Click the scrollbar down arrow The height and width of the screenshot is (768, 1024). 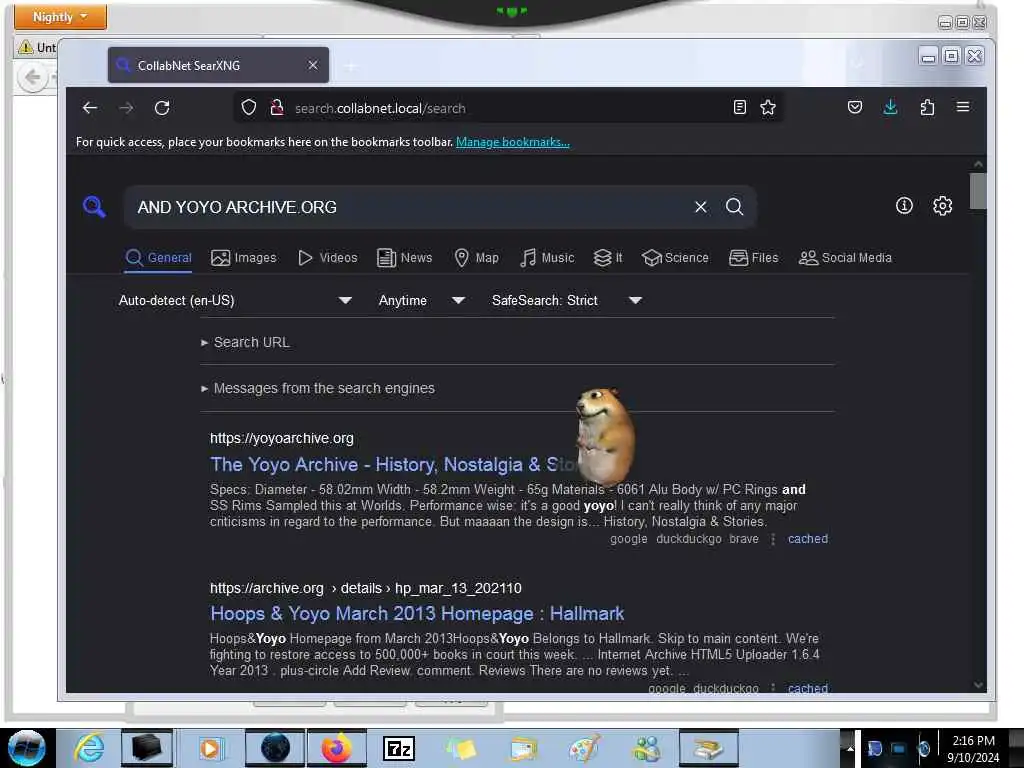tap(978, 685)
